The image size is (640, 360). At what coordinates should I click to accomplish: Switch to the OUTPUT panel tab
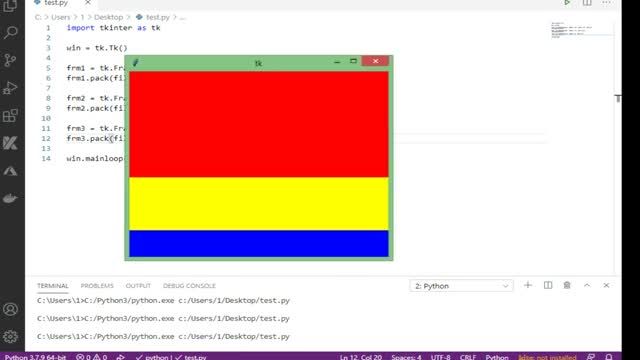pos(138,286)
